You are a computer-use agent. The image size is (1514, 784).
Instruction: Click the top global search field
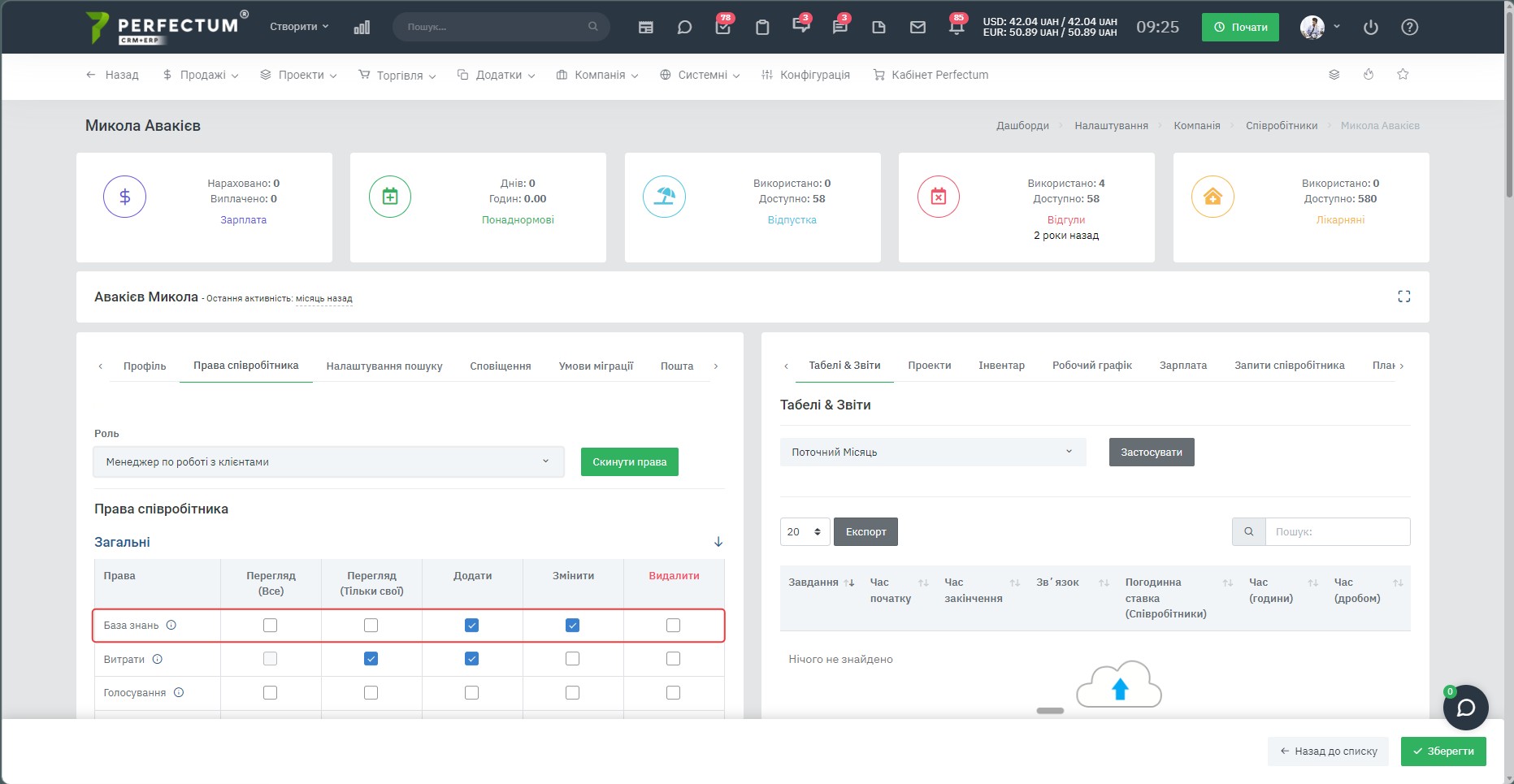[501, 27]
